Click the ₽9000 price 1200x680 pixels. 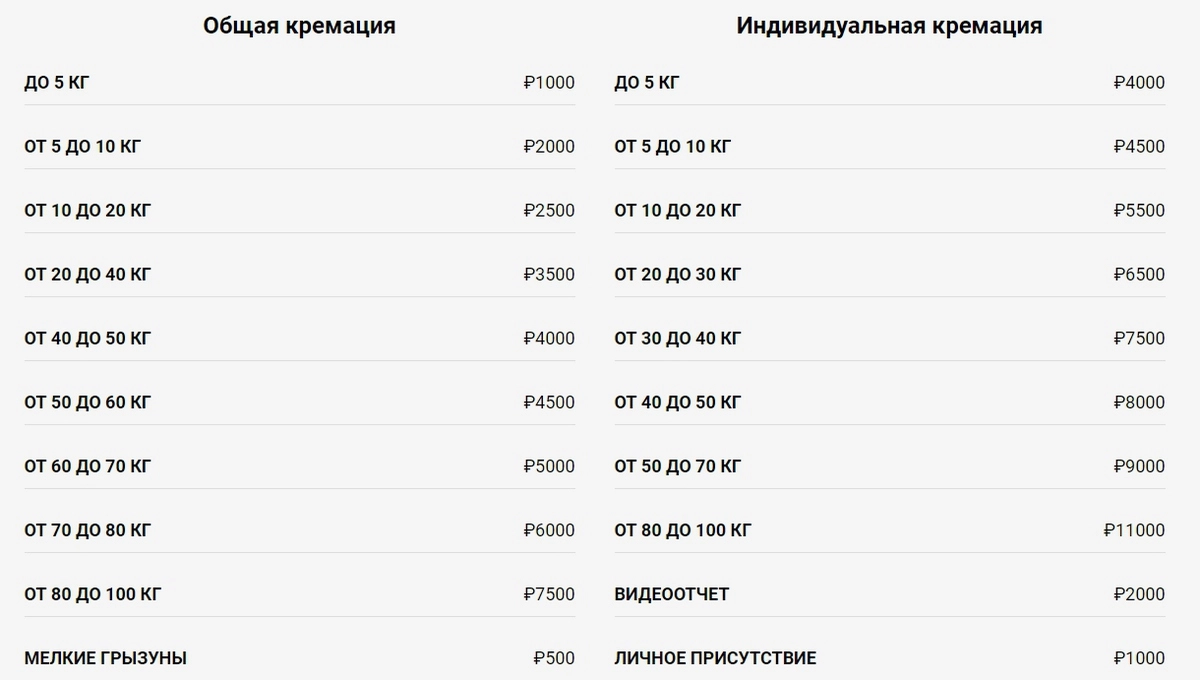1139,466
